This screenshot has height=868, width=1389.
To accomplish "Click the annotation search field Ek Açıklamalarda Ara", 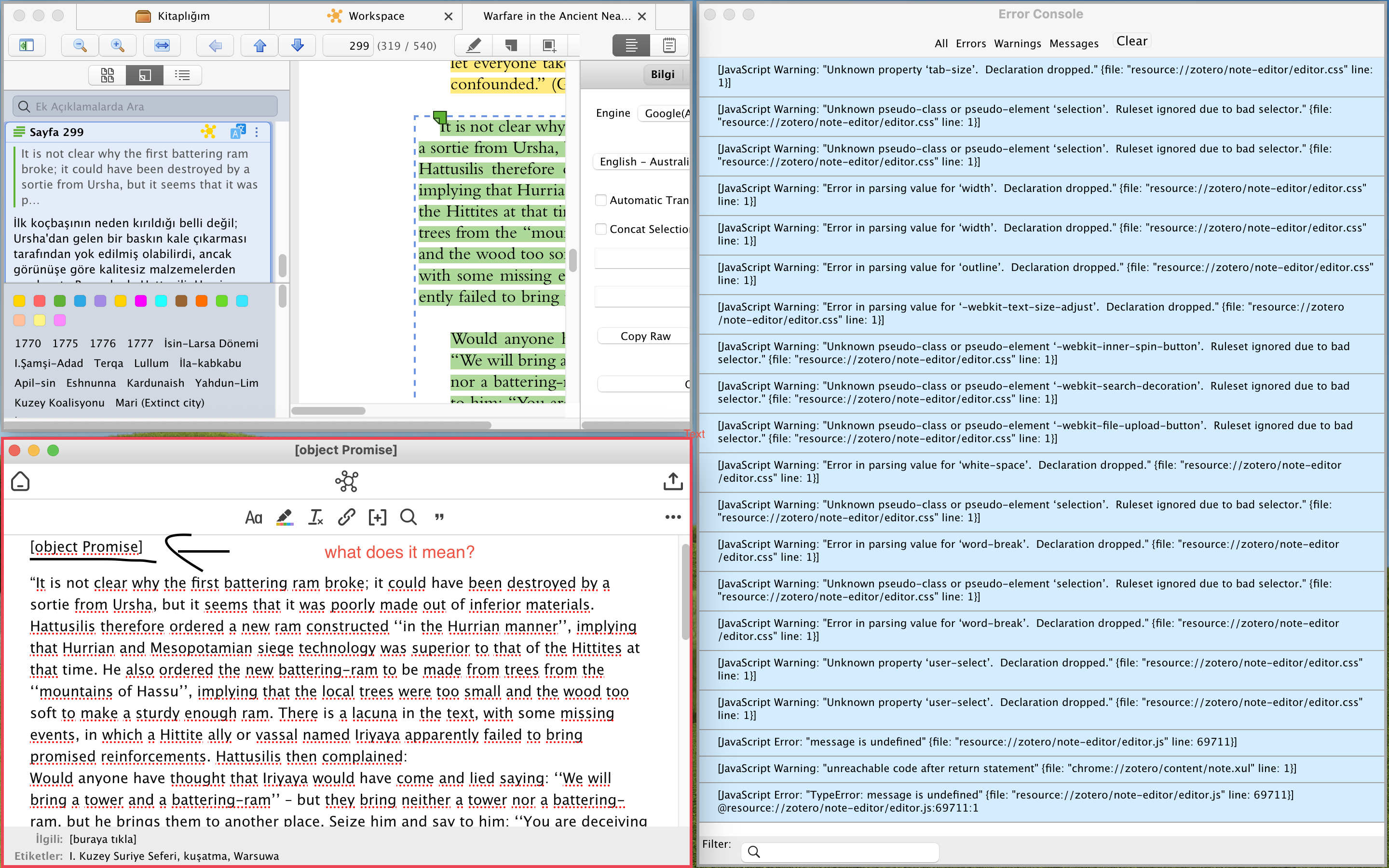I will point(145,106).
